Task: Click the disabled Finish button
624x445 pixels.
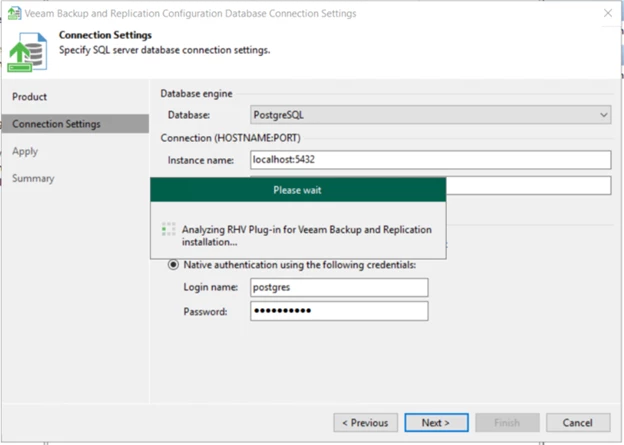Action: (x=507, y=423)
